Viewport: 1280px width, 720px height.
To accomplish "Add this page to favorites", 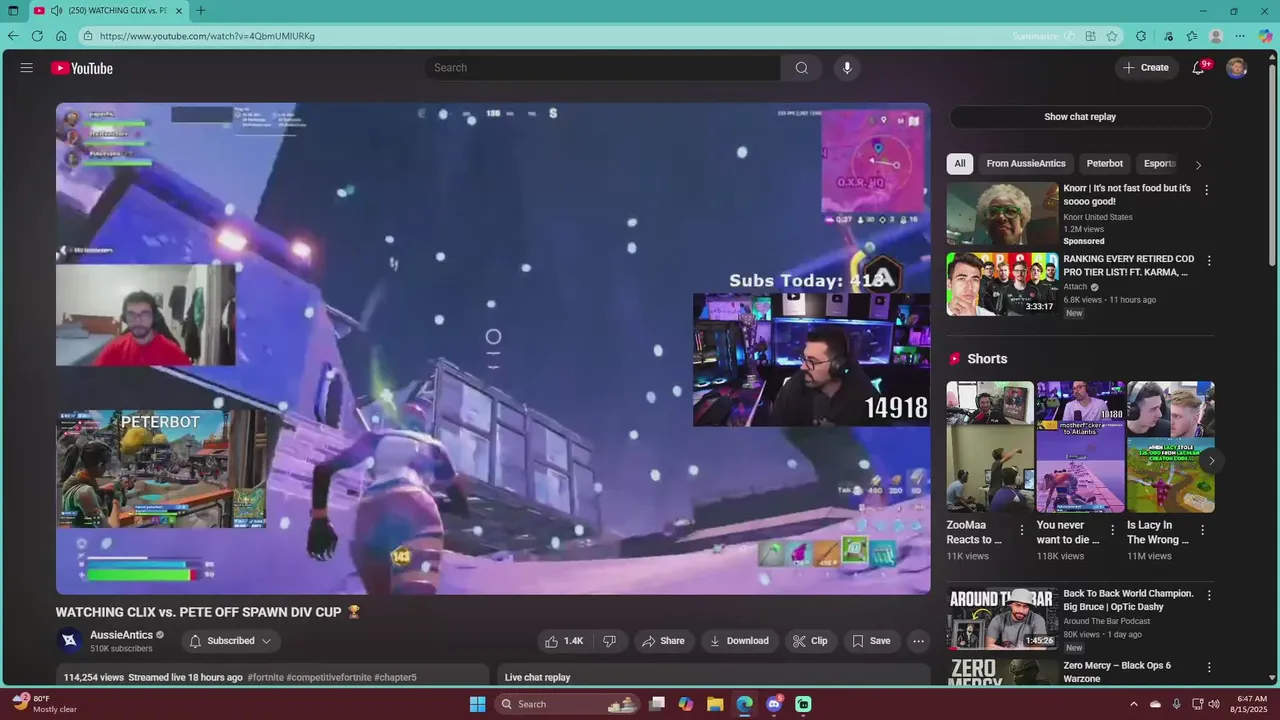I will click(x=1112, y=36).
